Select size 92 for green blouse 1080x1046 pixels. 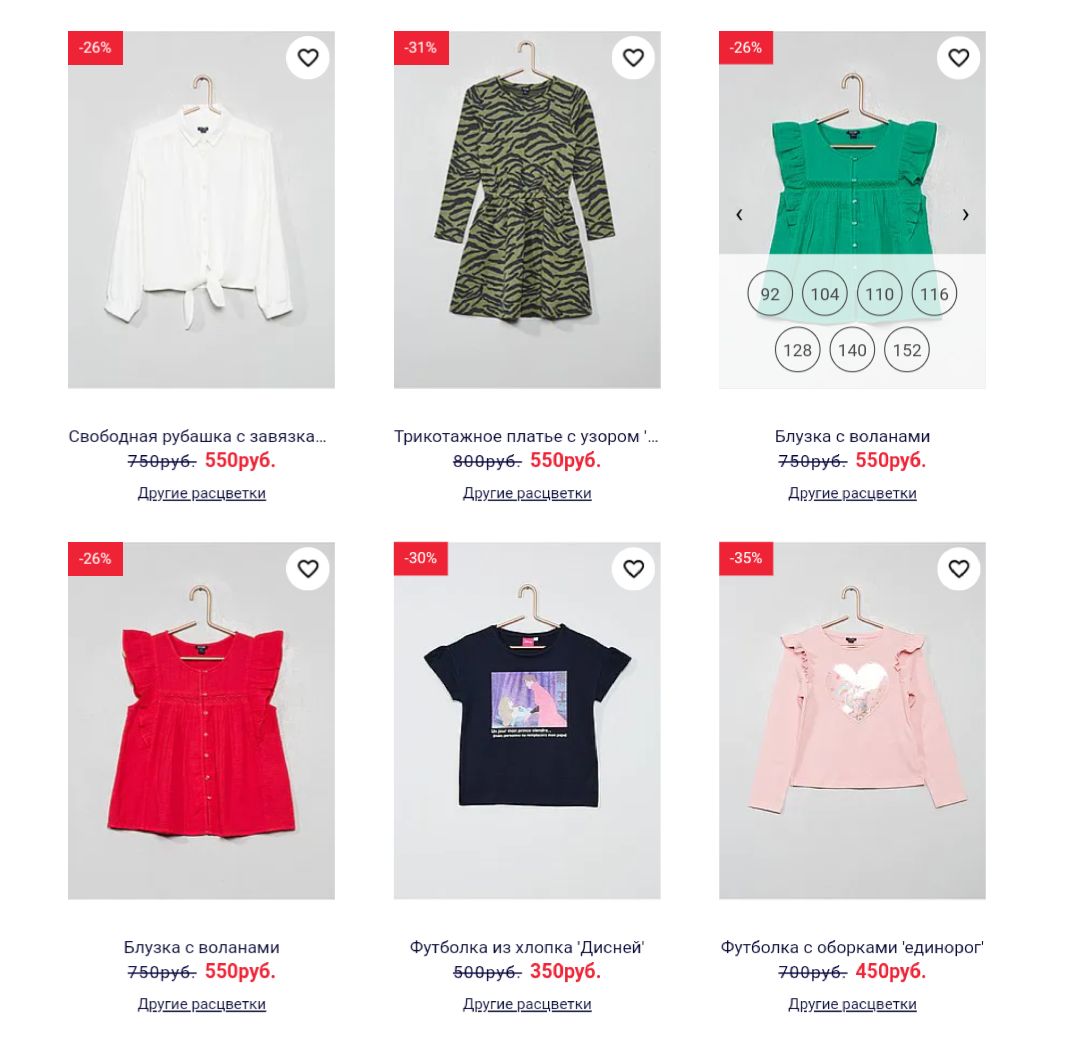(770, 294)
